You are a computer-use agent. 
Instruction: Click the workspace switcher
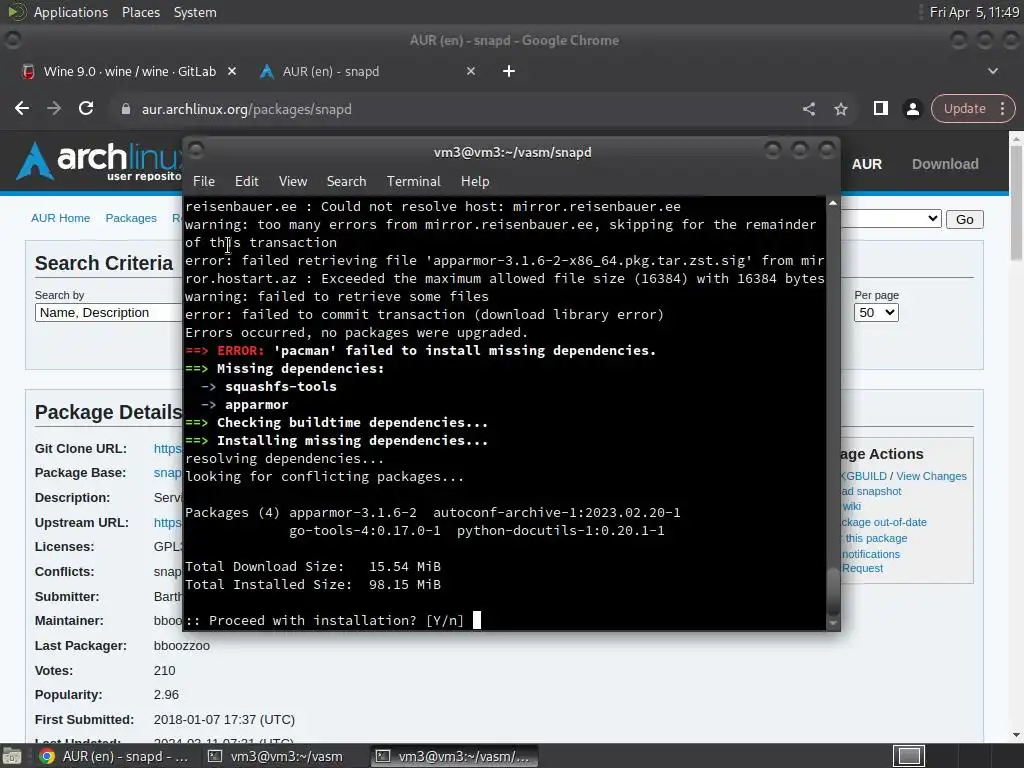909,756
